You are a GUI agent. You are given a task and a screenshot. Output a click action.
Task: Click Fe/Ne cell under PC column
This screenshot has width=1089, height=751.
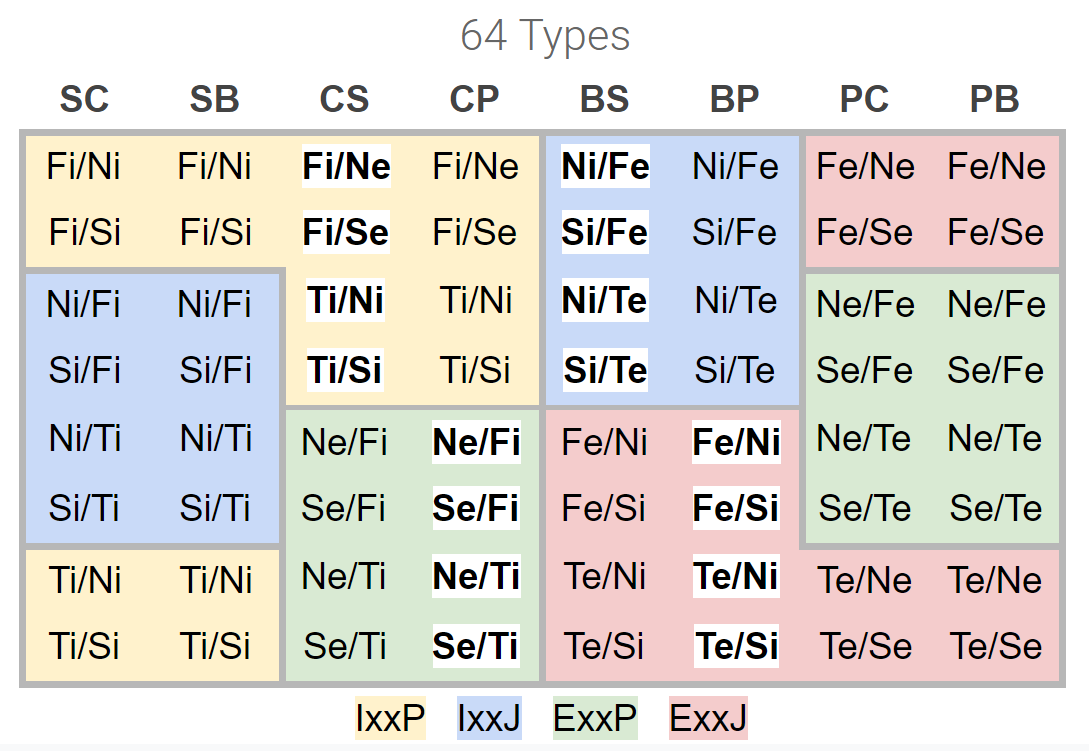[x=865, y=166]
